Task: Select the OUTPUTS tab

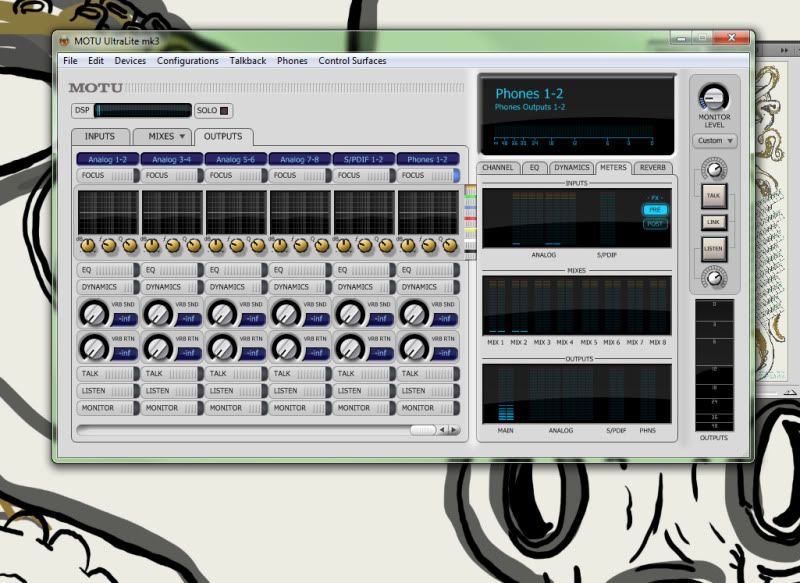Action: [x=223, y=137]
